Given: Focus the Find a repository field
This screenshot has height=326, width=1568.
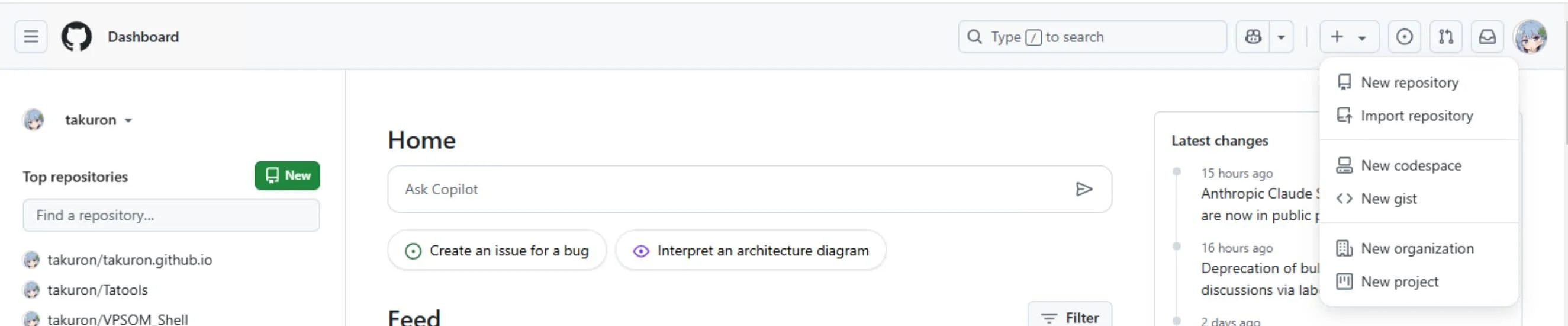Looking at the screenshot, I should [x=171, y=215].
